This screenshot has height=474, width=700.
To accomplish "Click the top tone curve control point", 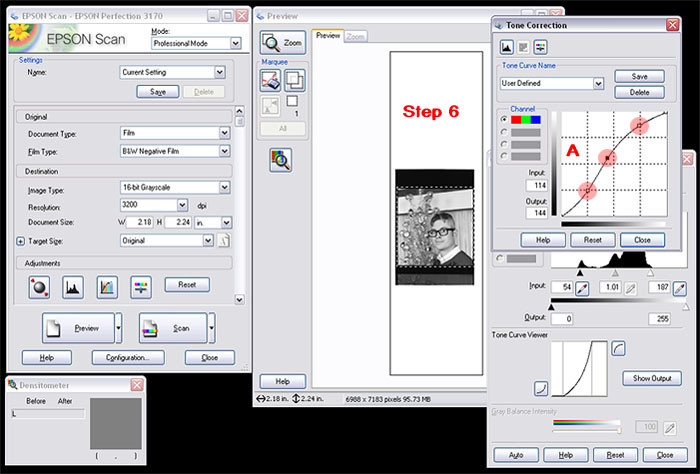I will click(x=639, y=126).
